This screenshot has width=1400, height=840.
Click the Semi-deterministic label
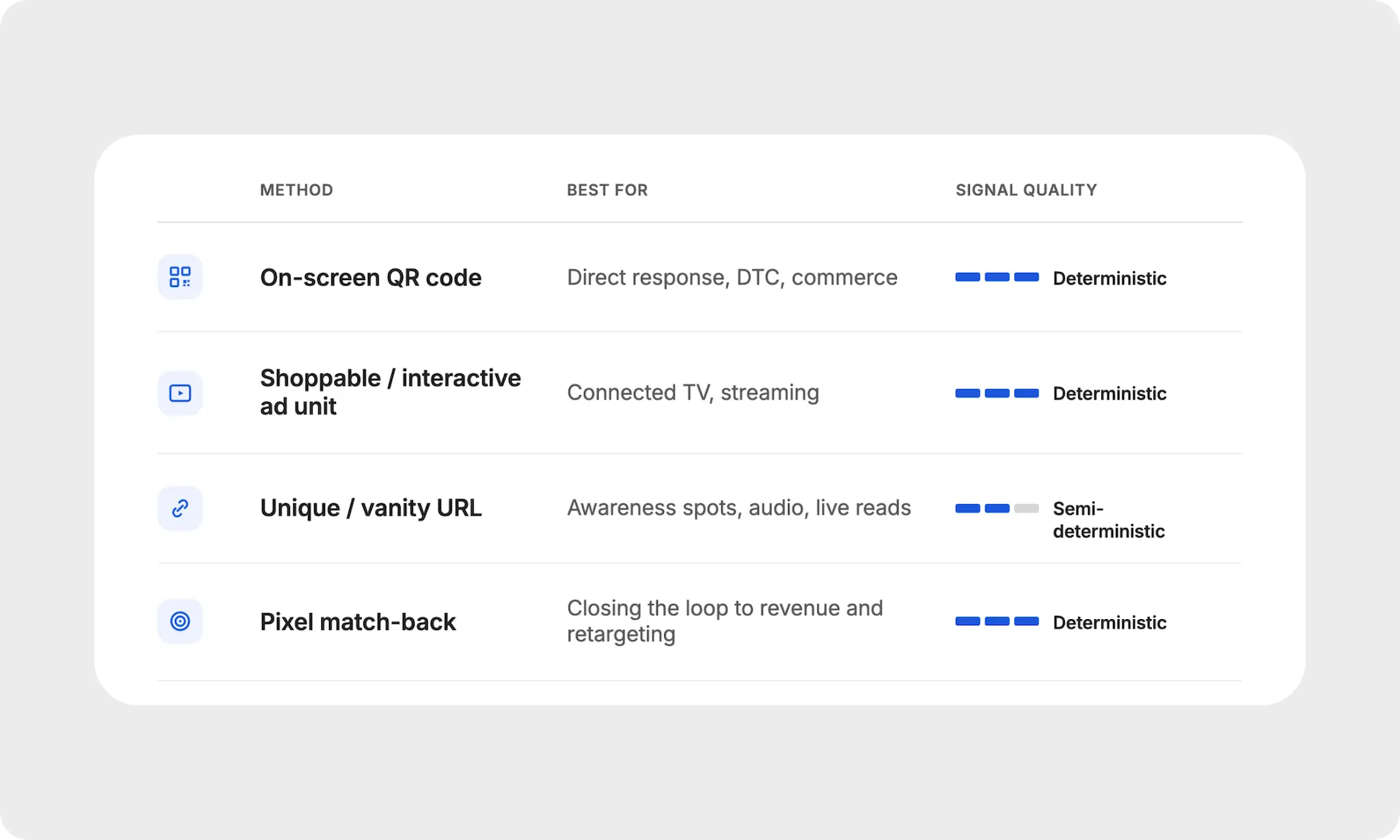(x=1109, y=520)
